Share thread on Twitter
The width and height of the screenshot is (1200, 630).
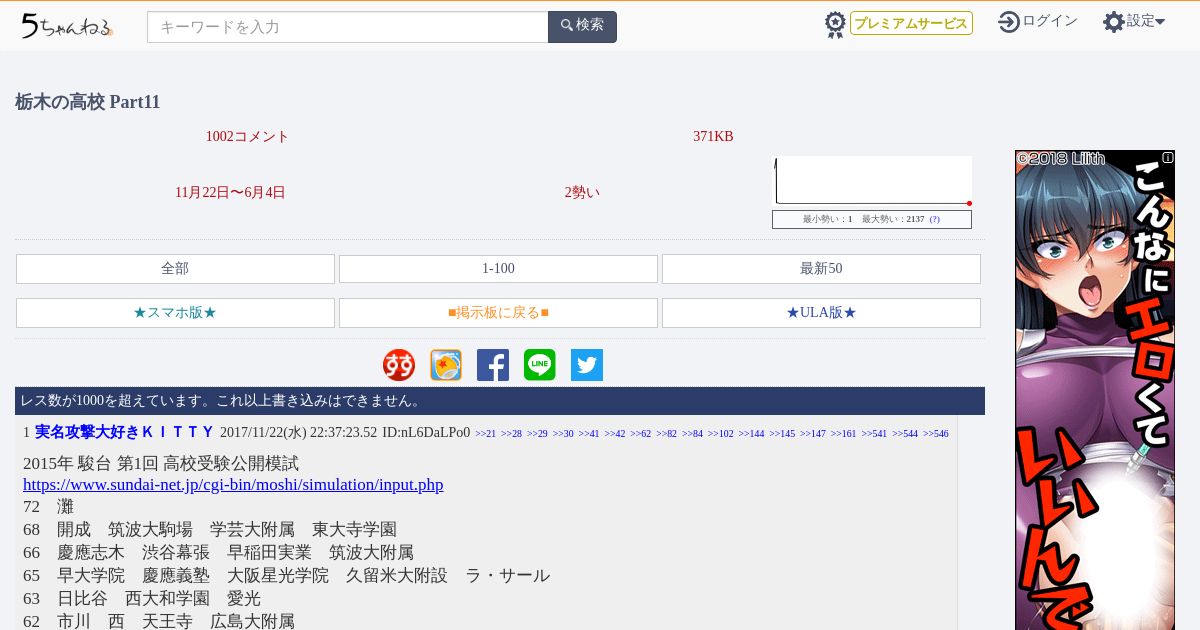pos(587,365)
